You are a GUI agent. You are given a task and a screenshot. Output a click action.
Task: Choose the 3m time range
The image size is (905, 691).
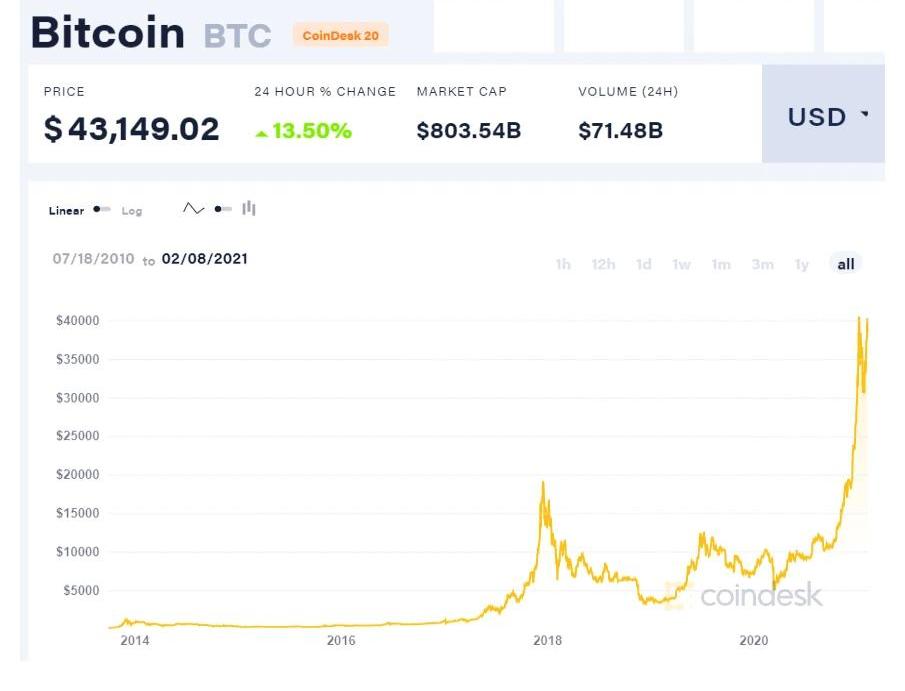click(x=763, y=265)
